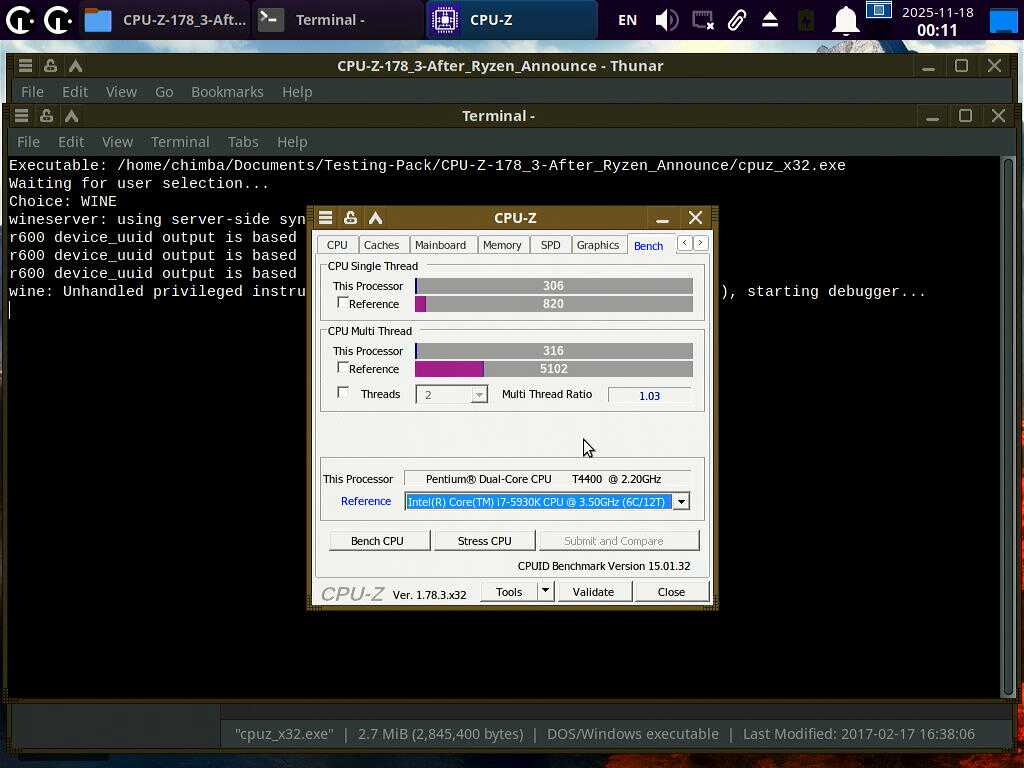Click shade-up arrow in Terminal title bar
The image size is (1024, 768).
[x=72, y=116]
